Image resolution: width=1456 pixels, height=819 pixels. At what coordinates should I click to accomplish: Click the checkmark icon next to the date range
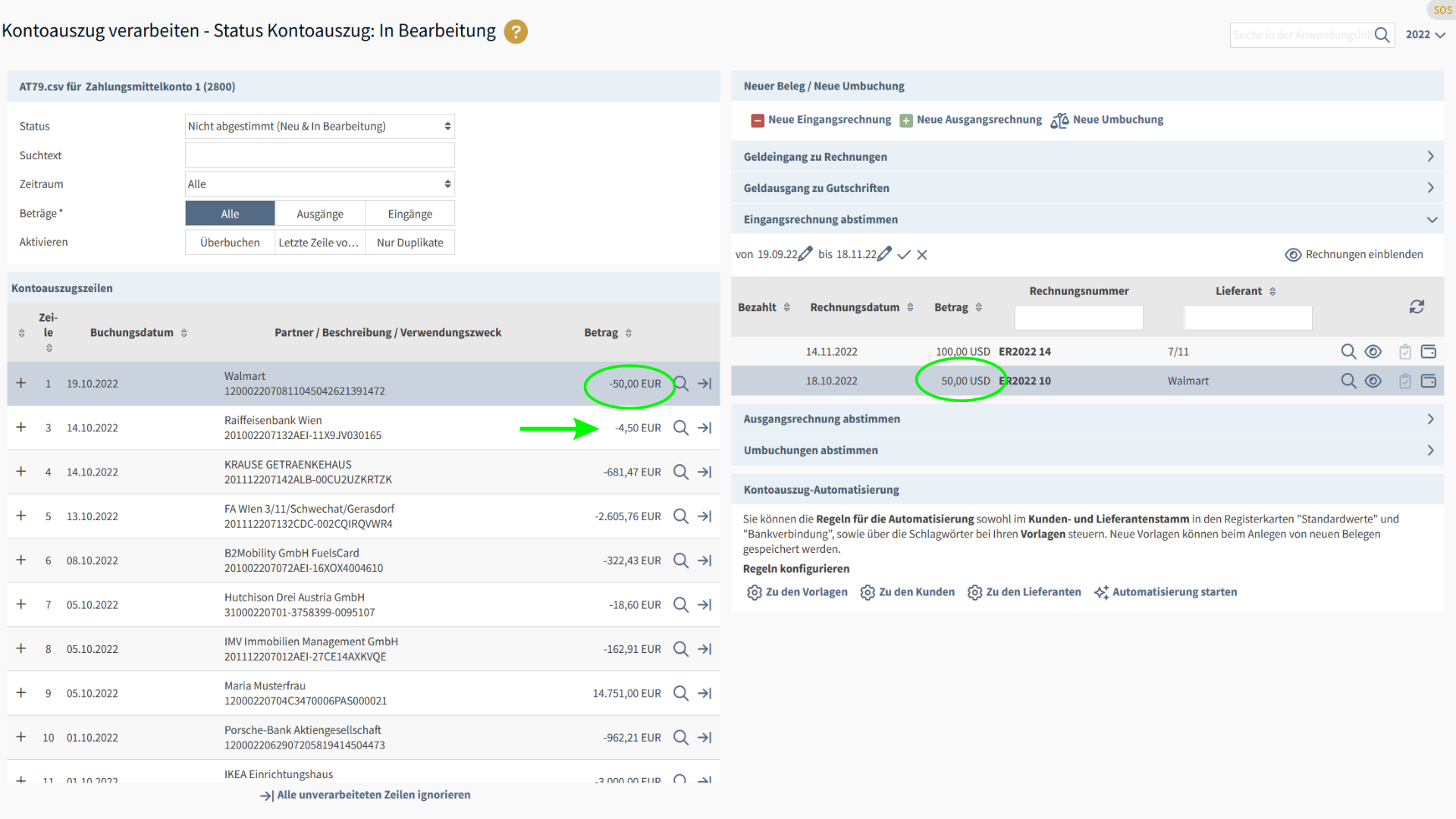pyautogui.click(x=904, y=255)
